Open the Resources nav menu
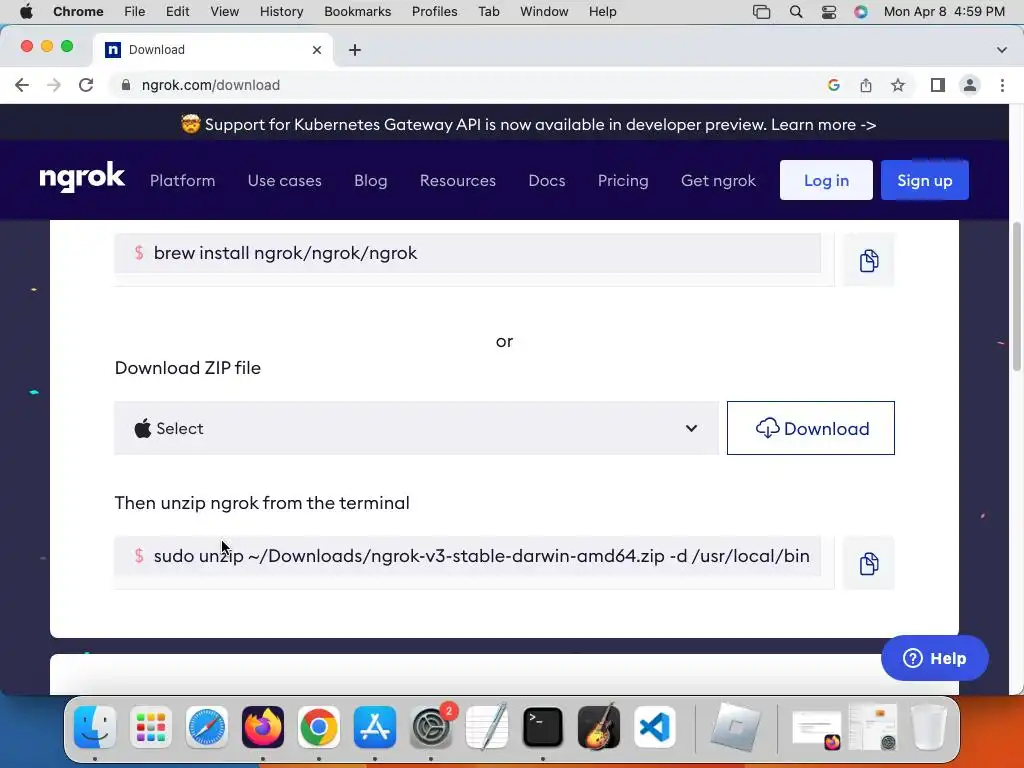This screenshot has height=768, width=1024. [458, 180]
